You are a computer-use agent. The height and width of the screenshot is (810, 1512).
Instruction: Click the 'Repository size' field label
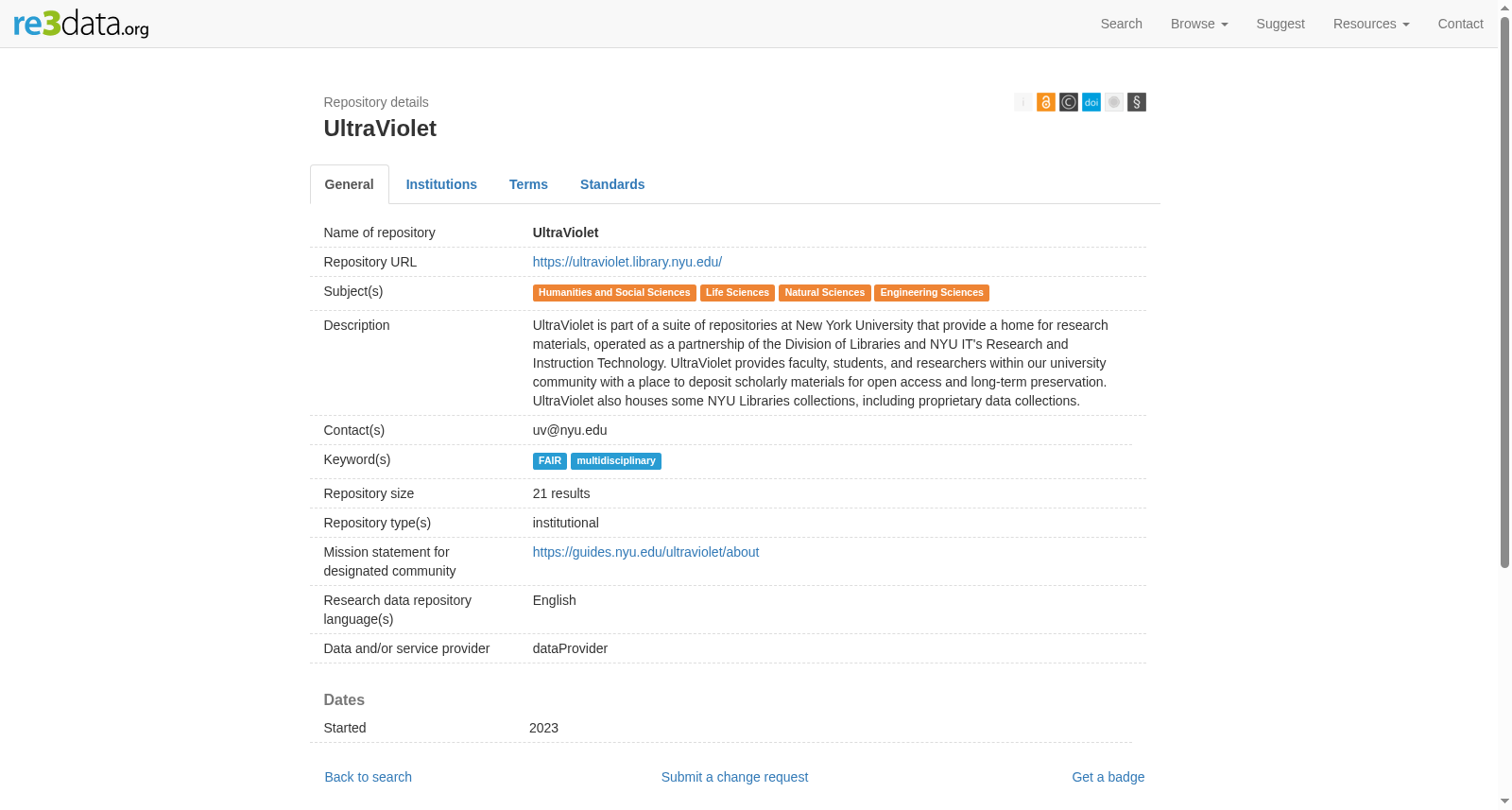pyautogui.click(x=369, y=493)
